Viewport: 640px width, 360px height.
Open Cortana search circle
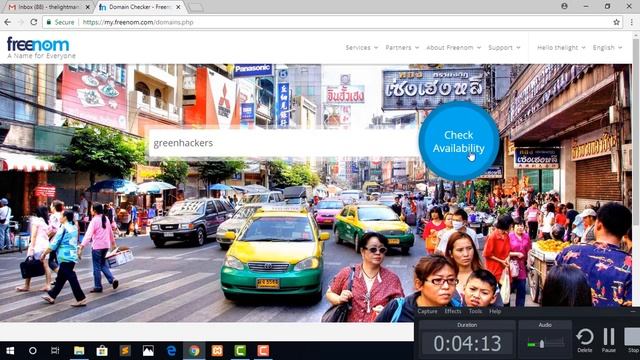33,351
